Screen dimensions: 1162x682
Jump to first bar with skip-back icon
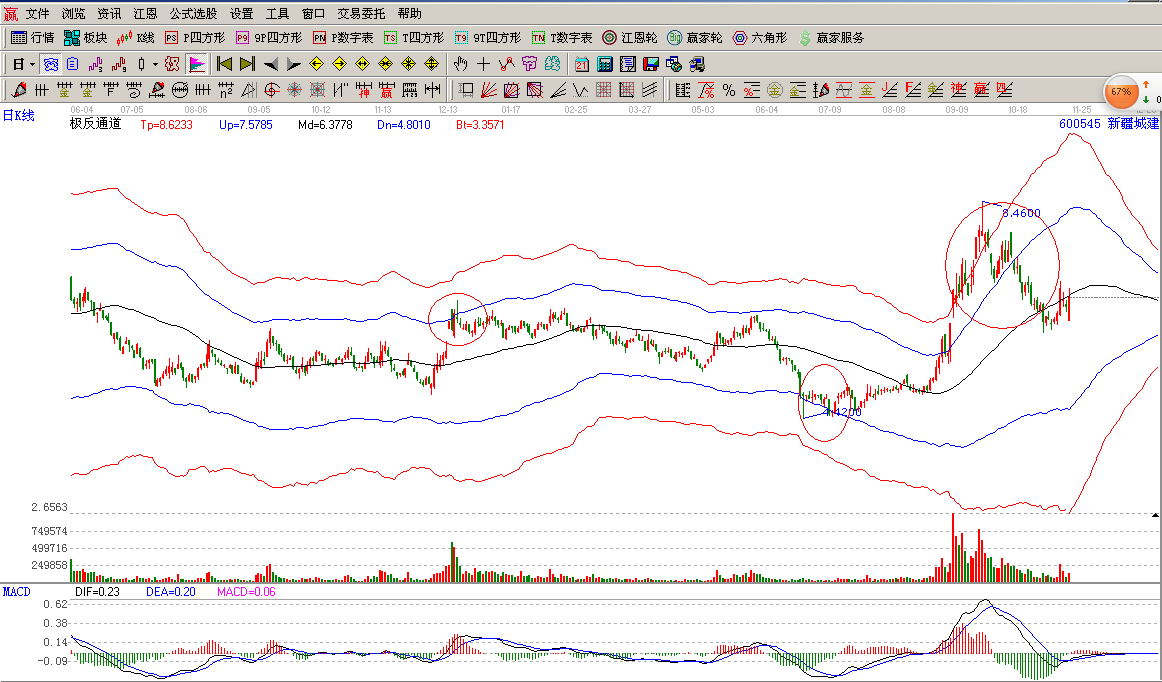(x=224, y=64)
